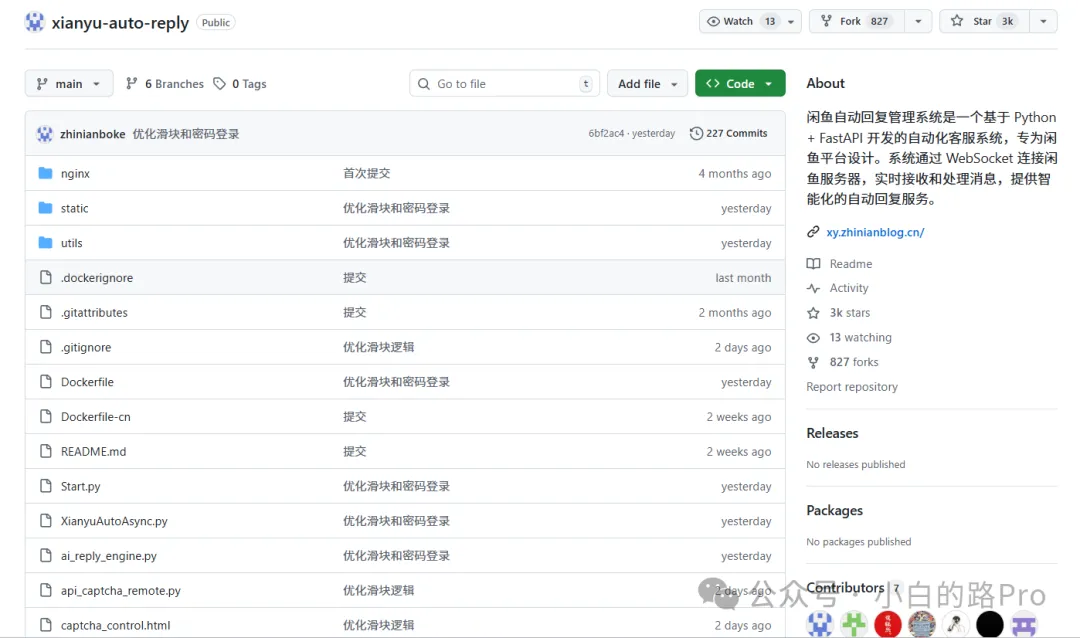Viewport: 1080px width, 638px height.
Task: Open the nginx row commit message 首次提交
Action: (366, 174)
